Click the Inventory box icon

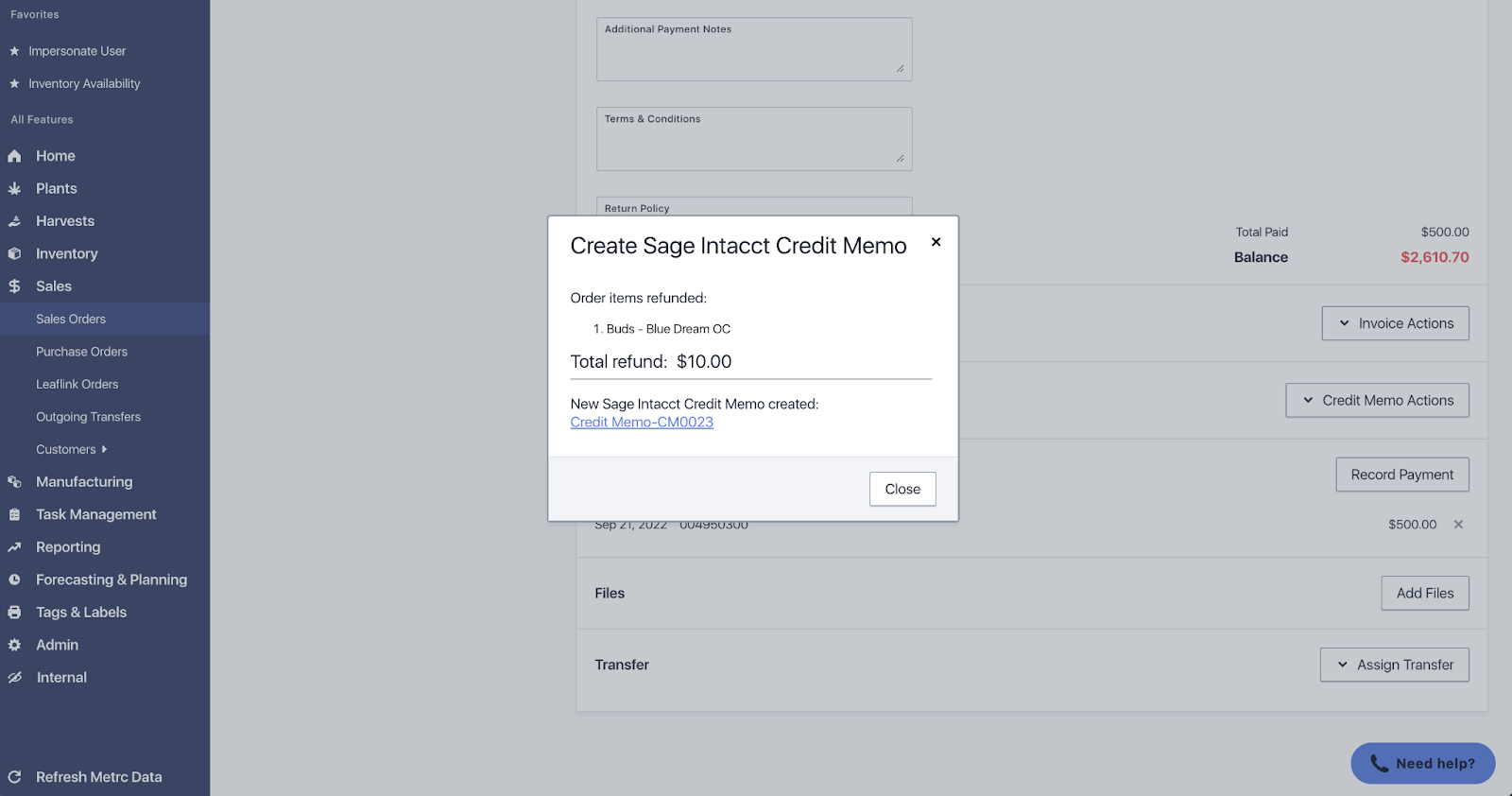[x=14, y=253]
